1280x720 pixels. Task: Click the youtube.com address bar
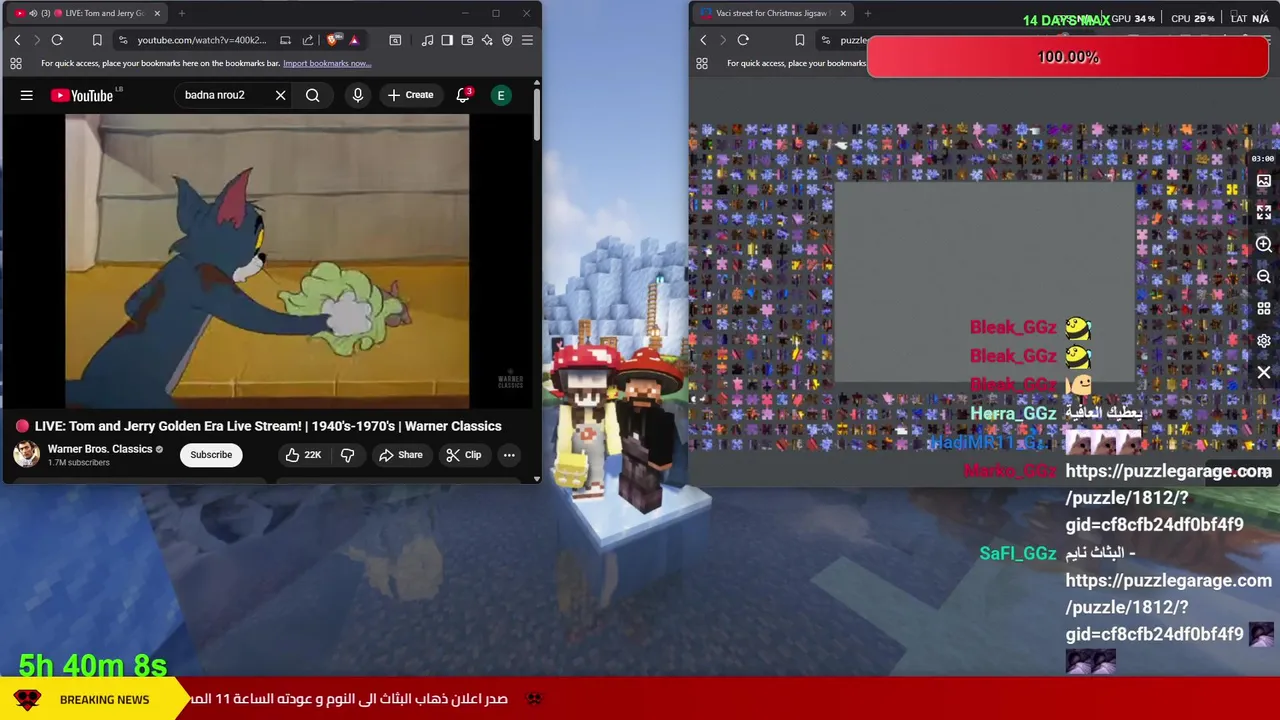tap(202, 40)
